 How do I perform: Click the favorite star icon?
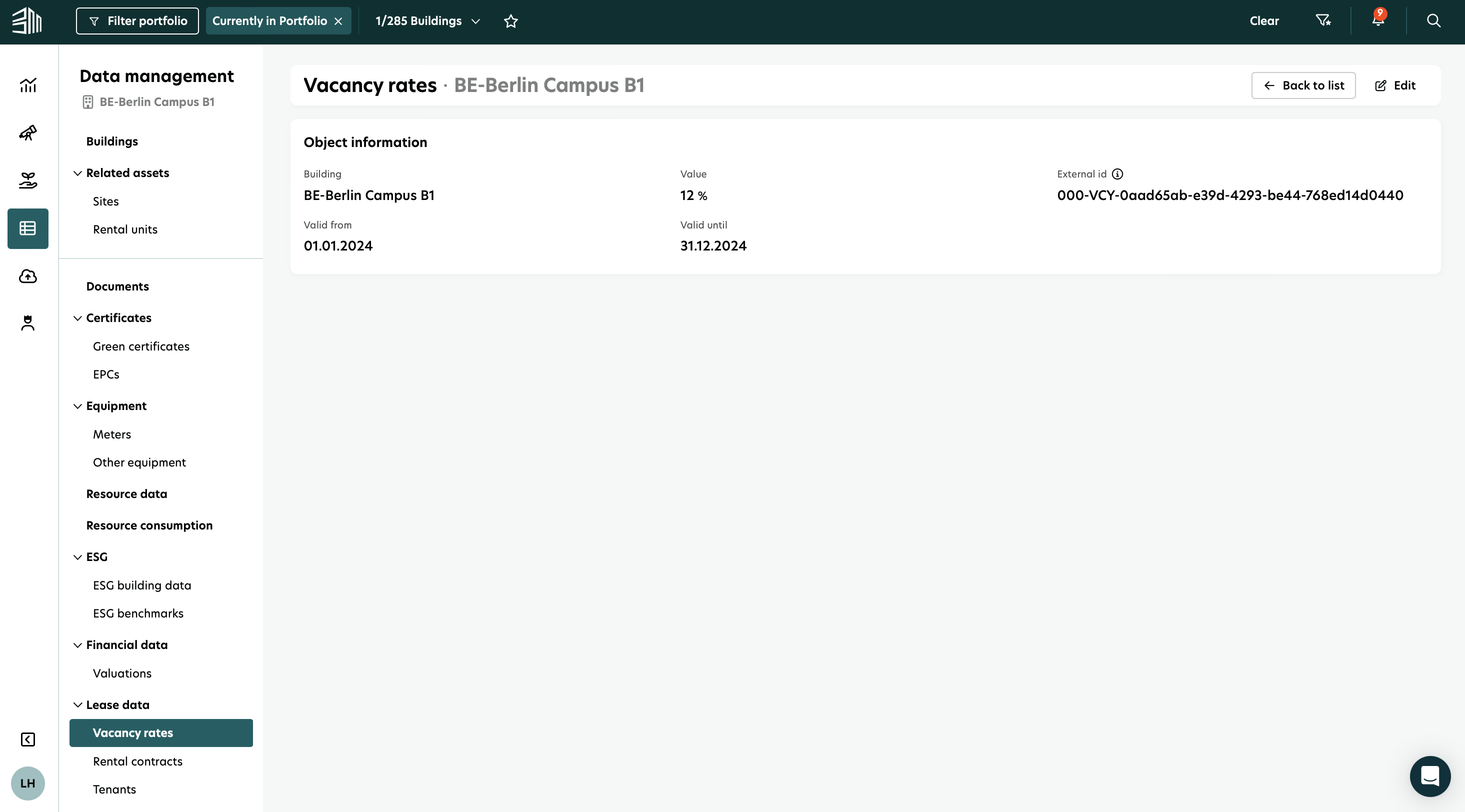[510, 21]
